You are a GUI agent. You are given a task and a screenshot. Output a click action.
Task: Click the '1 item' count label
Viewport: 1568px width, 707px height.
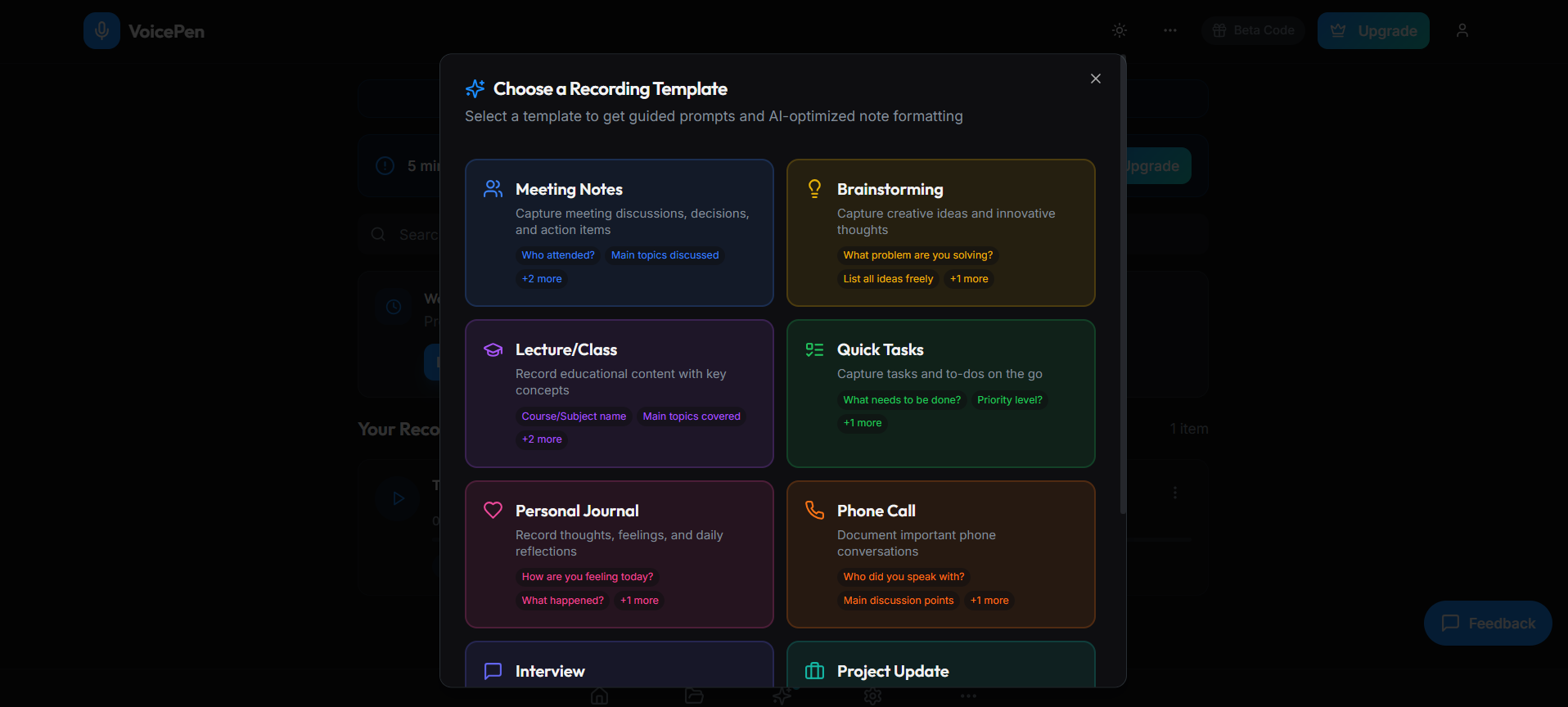[1189, 429]
